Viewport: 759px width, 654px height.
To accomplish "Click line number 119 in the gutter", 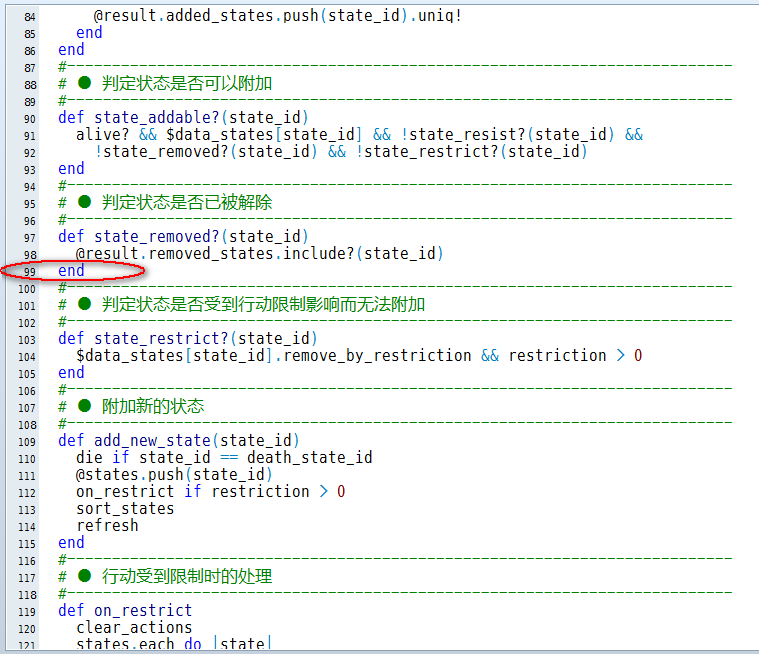I will [27, 612].
